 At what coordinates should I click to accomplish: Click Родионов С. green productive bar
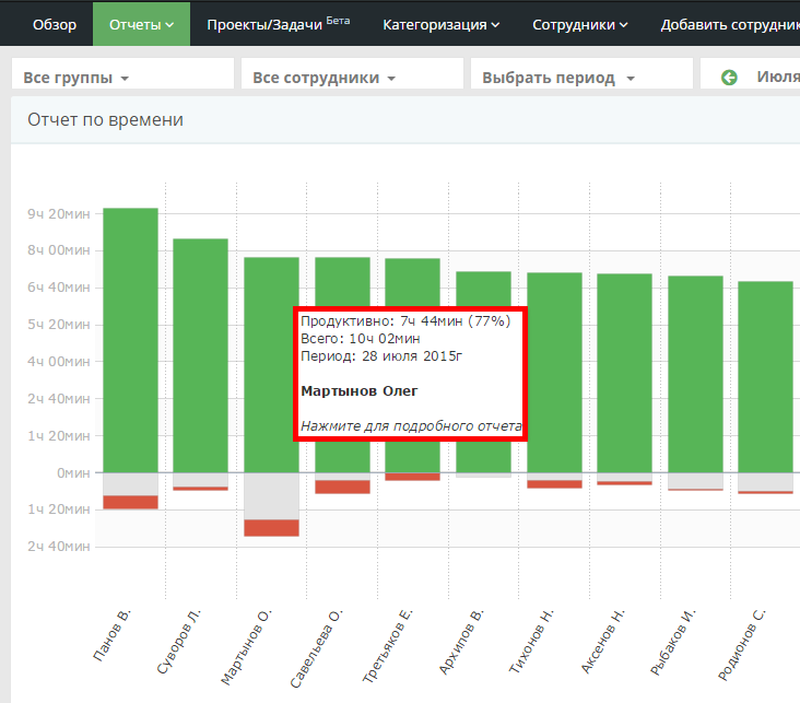[x=765, y=377]
